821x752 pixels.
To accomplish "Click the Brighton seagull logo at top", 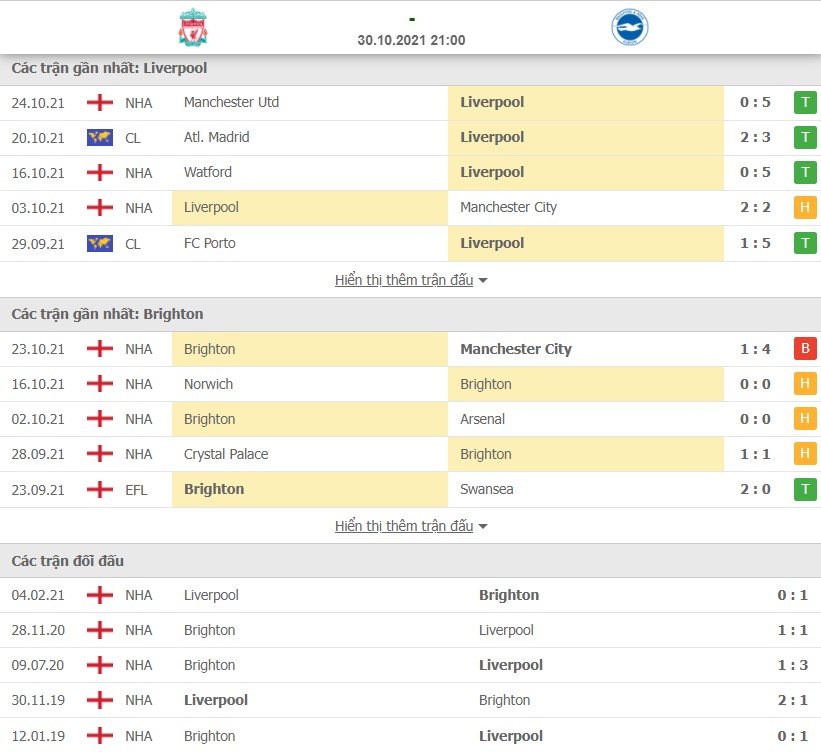I will click(x=629, y=29).
